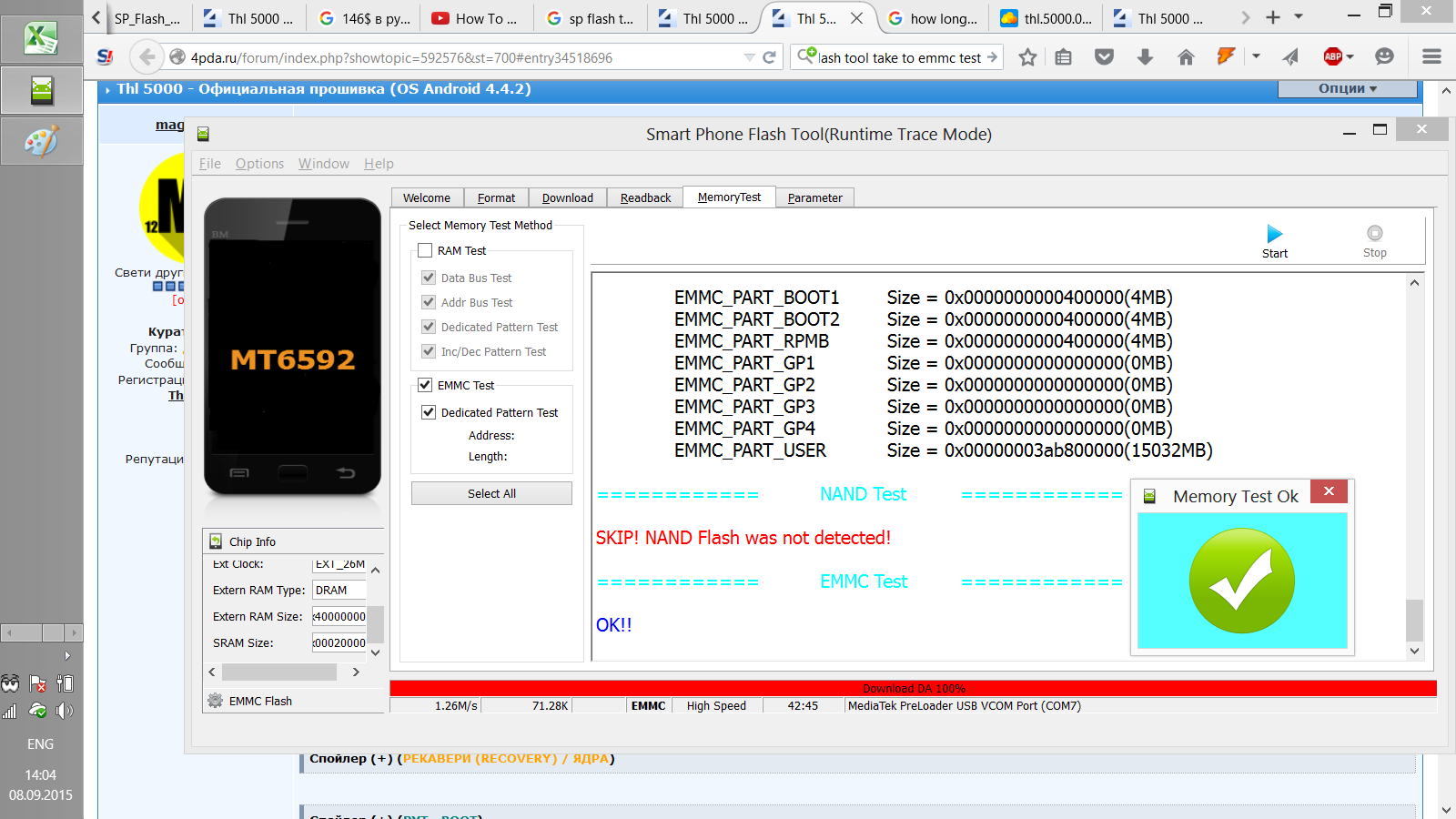
Task: Open Excel from the taskbar
Action: click(x=41, y=38)
